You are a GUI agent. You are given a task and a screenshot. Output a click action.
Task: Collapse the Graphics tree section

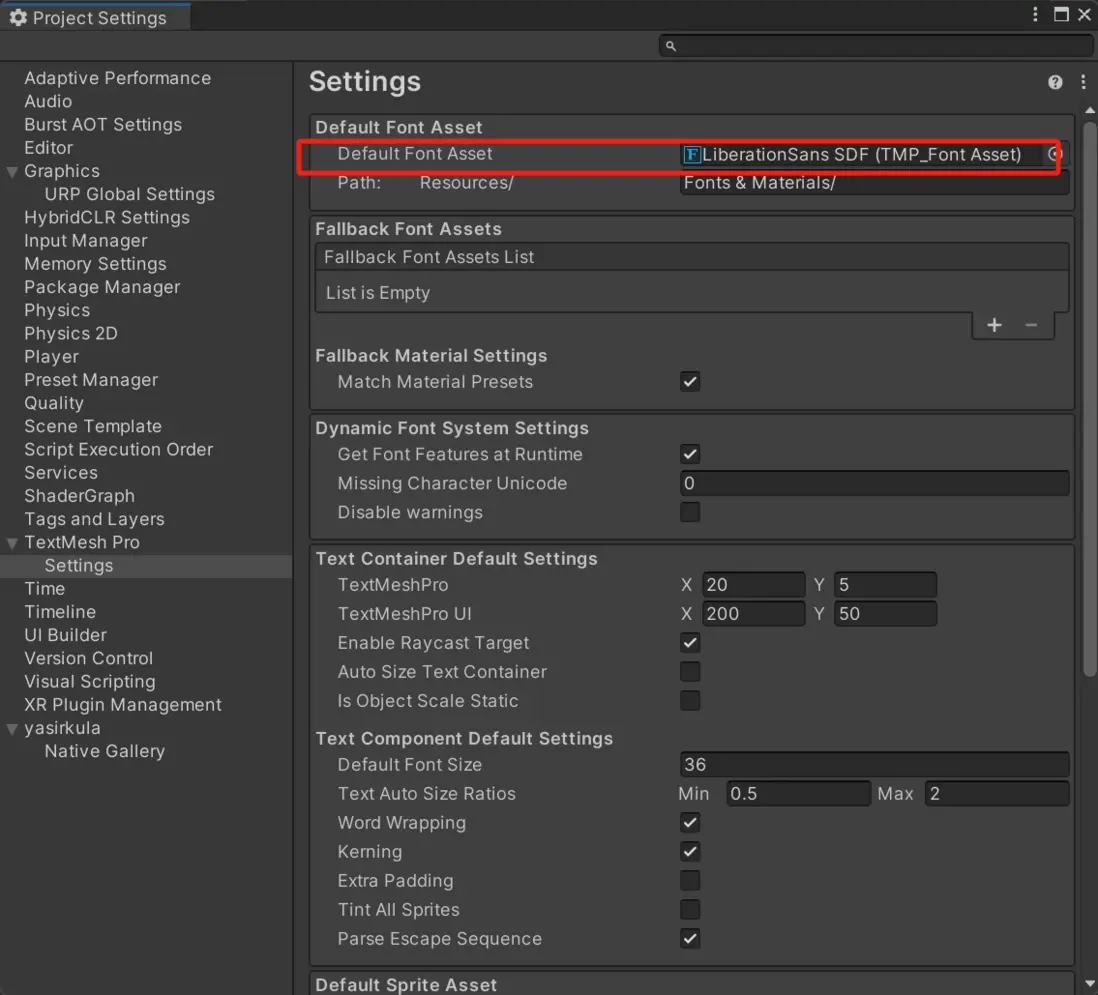pos(12,171)
